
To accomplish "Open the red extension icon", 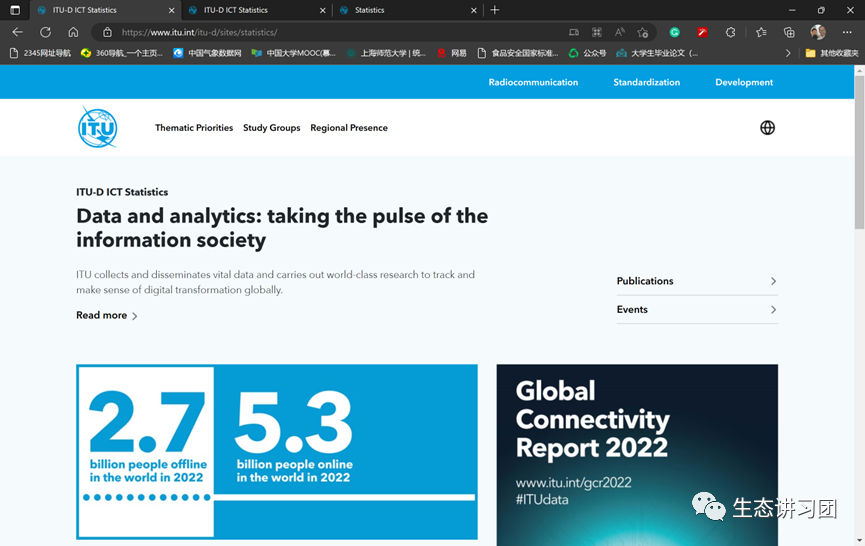I will 702,33.
